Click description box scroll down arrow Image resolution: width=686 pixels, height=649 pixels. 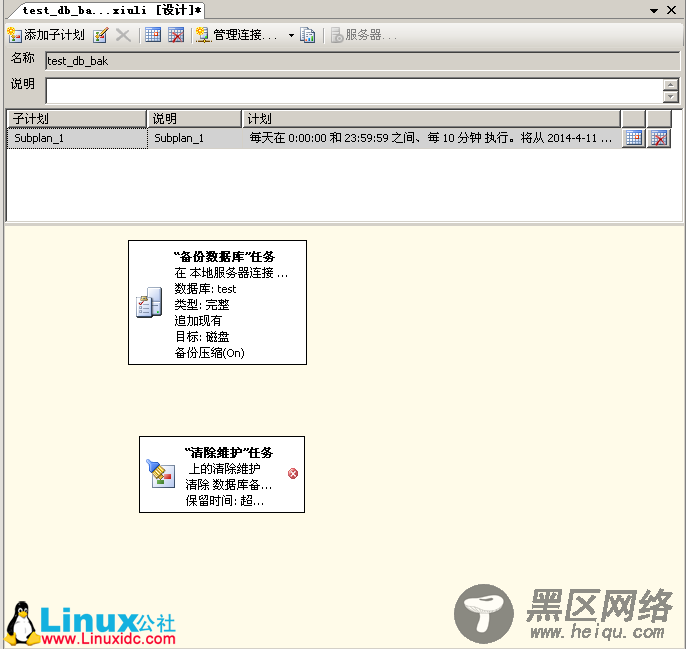click(x=671, y=97)
